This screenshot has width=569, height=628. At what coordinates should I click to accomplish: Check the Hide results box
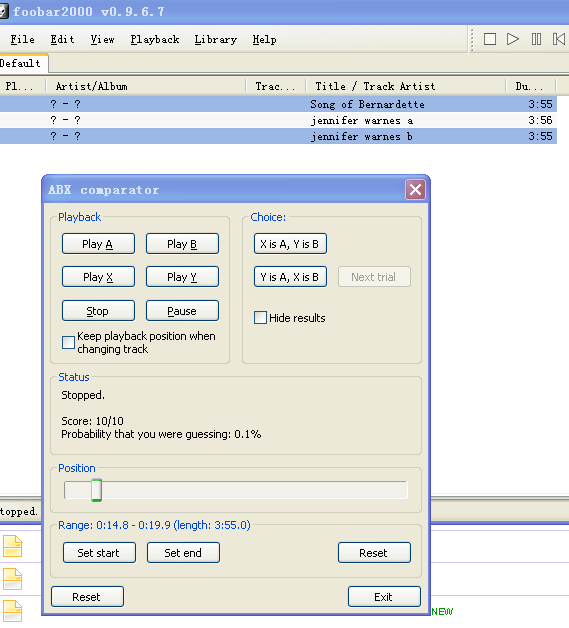tap(260, 318)
